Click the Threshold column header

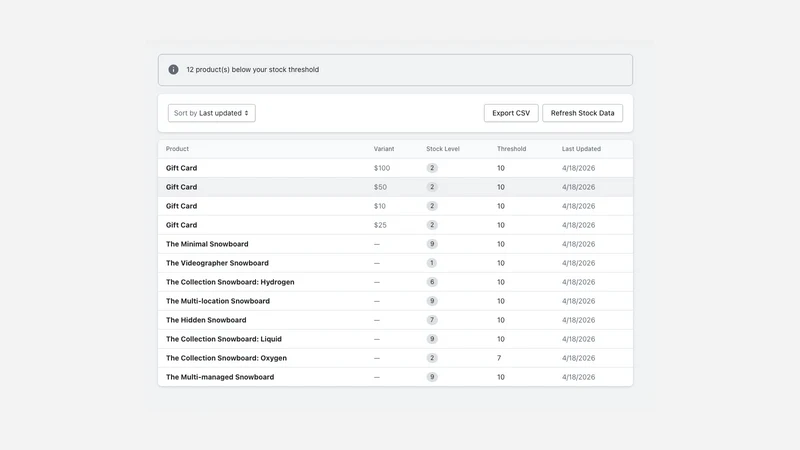(511, 149)
